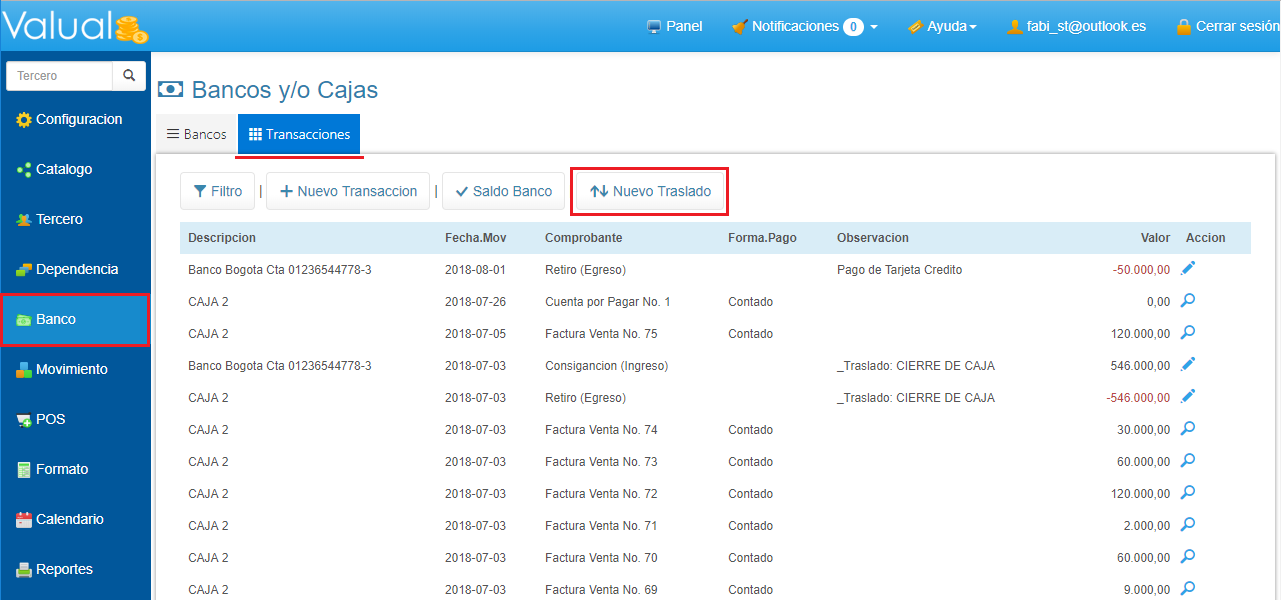Expand the Ayuda dropdown menu

click(941, 27)
